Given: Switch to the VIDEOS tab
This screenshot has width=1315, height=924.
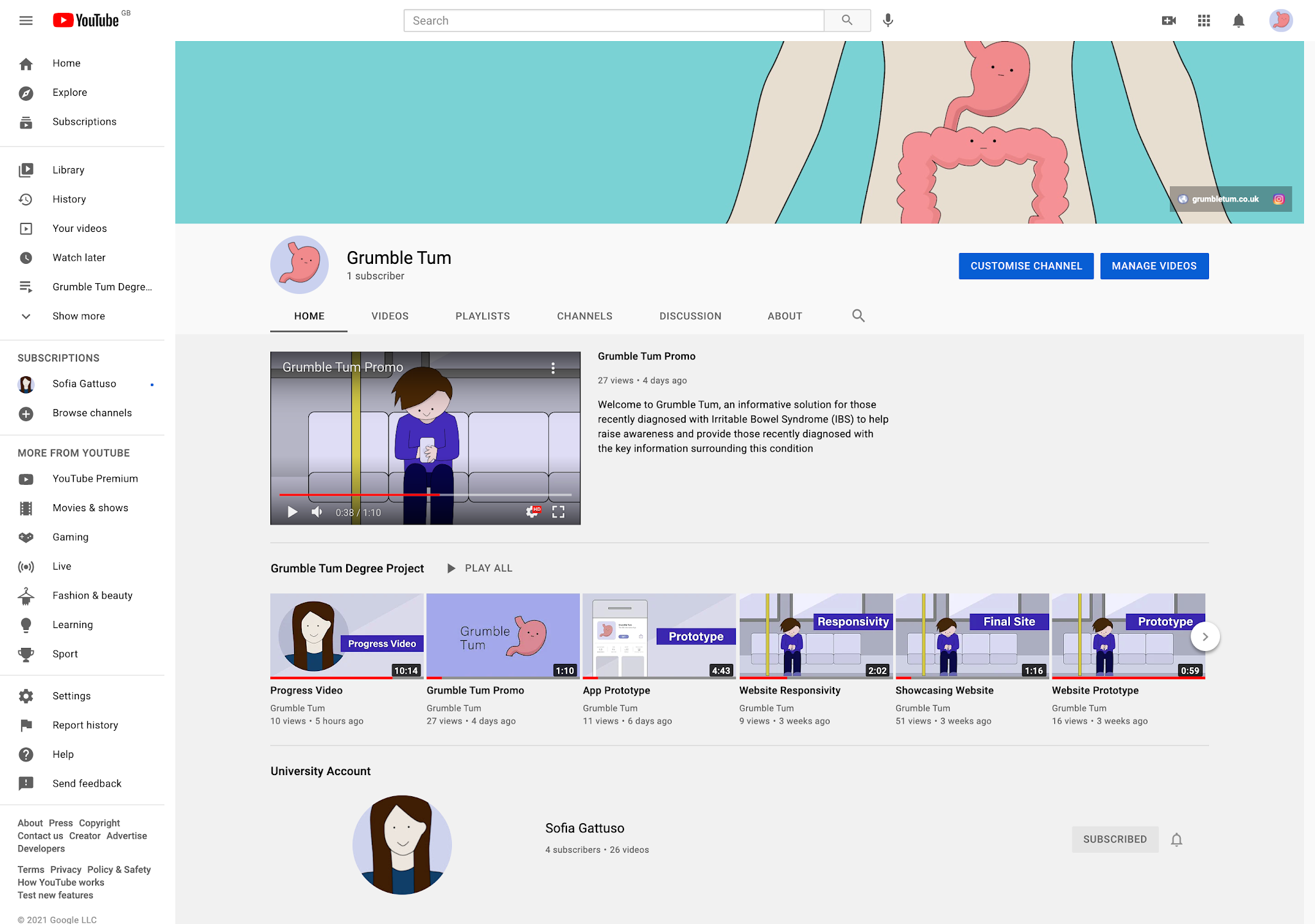Looking at the screenshot, I should coord(390,316).
